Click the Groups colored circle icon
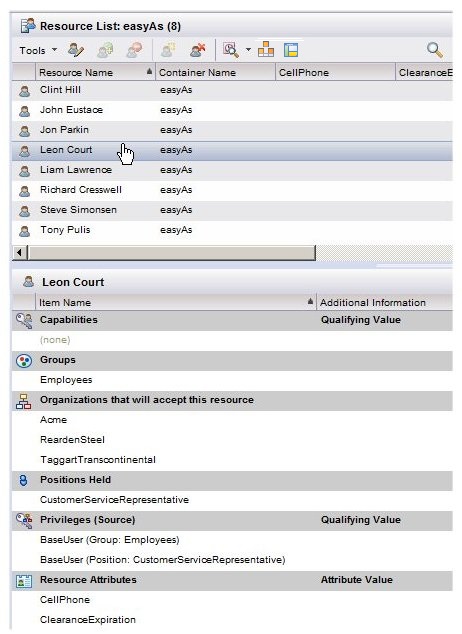Image resolution: width=462 pixels, height=634 pixels. (x=24, y=361)
